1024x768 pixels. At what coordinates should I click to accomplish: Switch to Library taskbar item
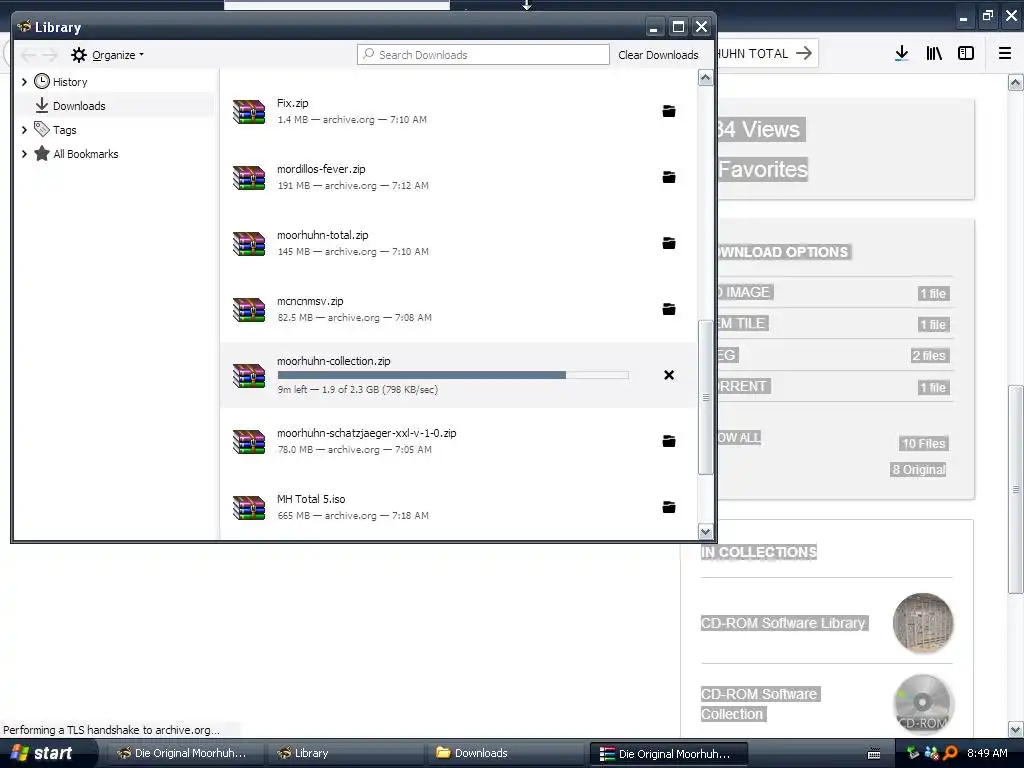[x=347, y=753]
